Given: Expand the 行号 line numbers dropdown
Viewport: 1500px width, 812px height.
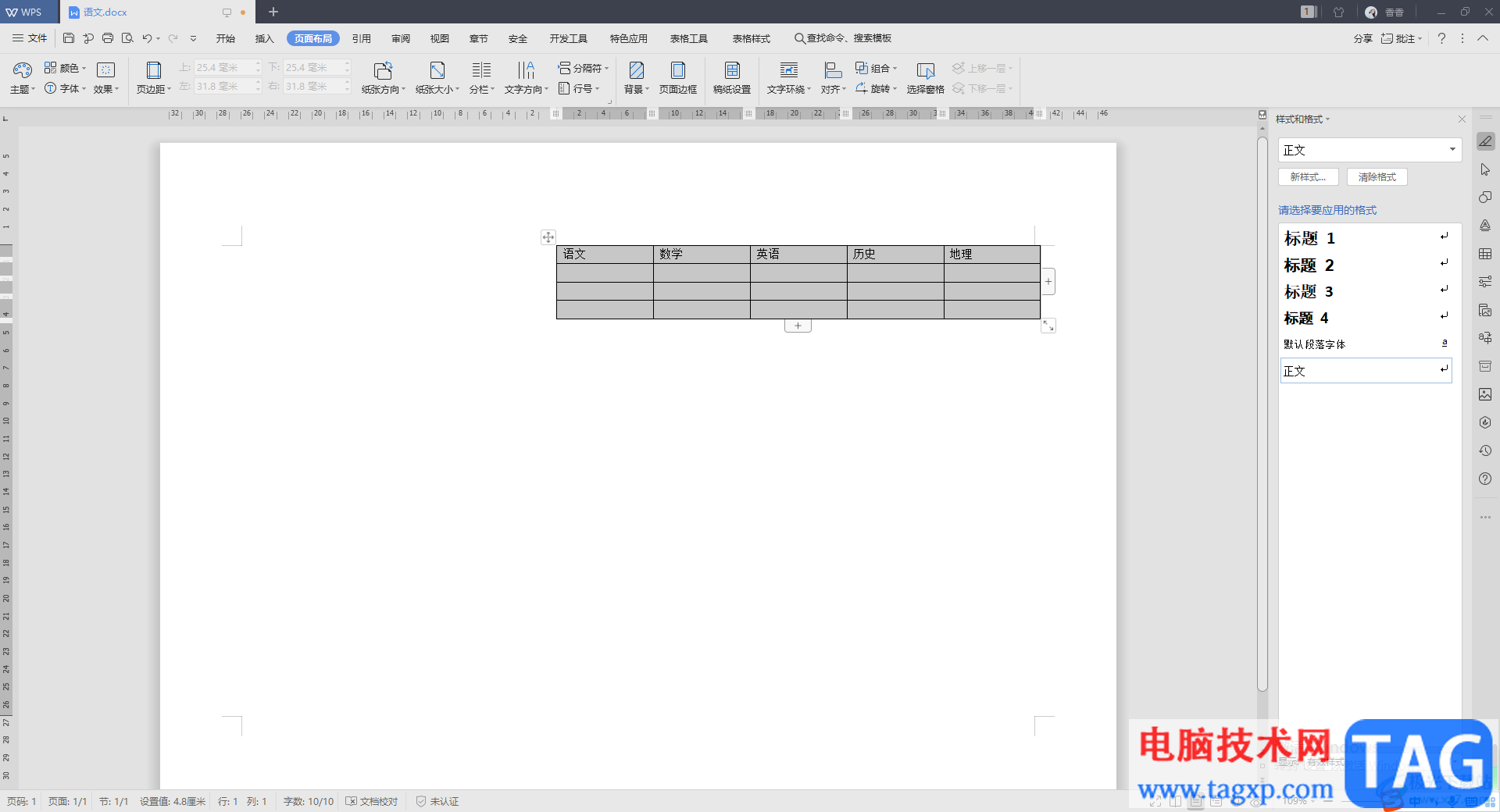Looking at the screenshot, I should click(597, 89).
